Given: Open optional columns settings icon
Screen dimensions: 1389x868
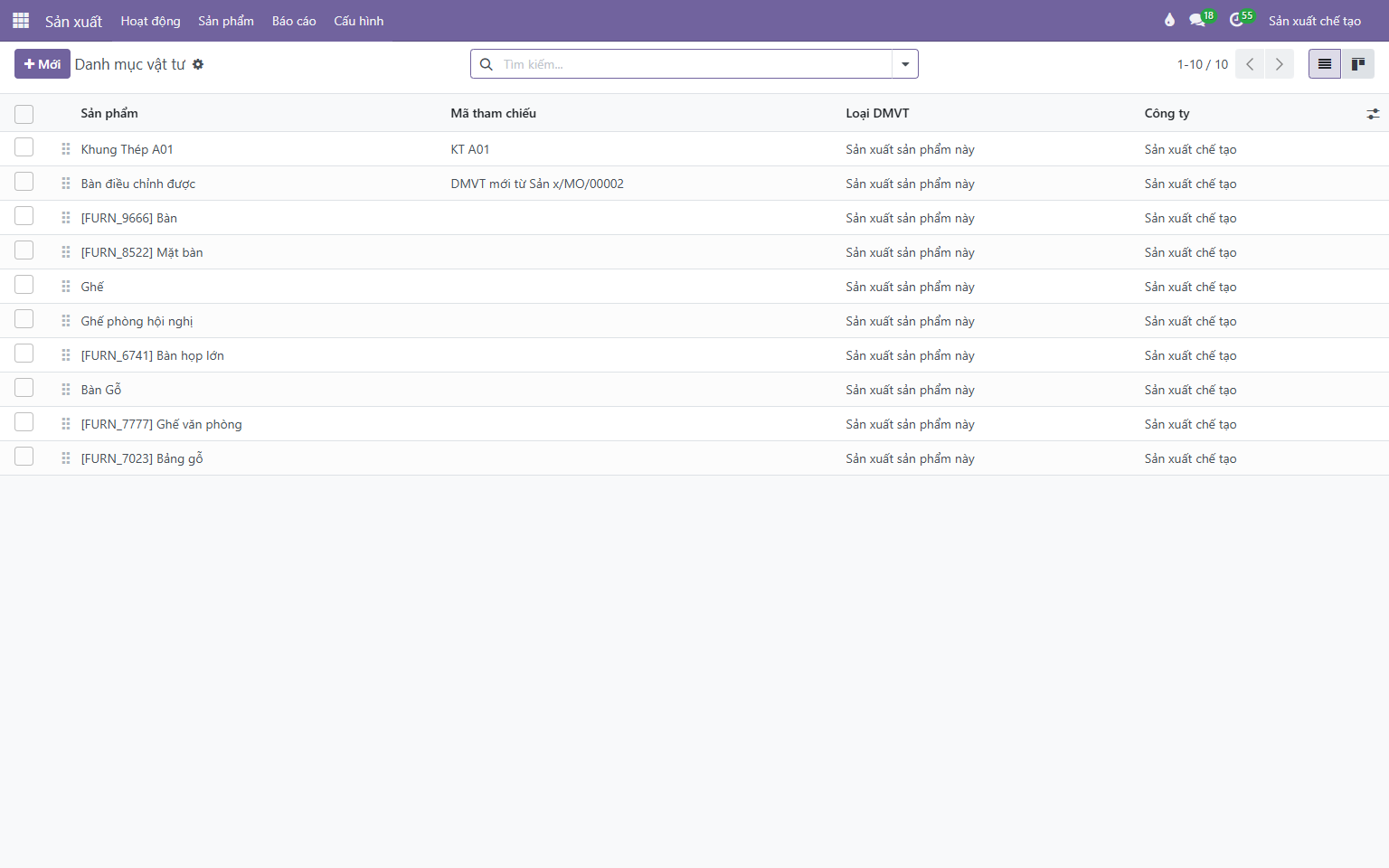Looking at the screenshot, I should pyautogui.click(x=1373, y=114).
